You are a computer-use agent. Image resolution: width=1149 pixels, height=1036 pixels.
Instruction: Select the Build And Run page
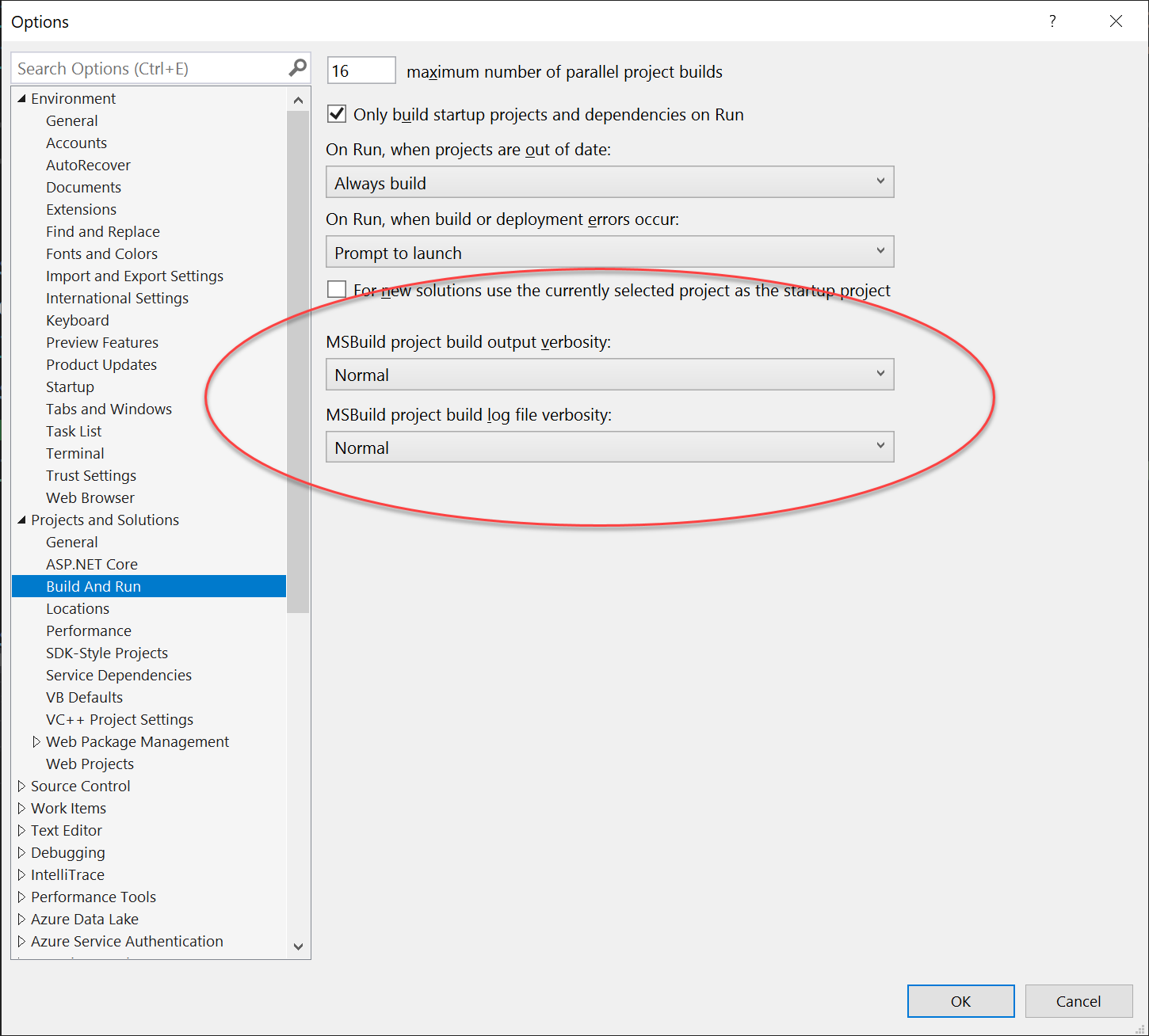[x=149, y=586]
